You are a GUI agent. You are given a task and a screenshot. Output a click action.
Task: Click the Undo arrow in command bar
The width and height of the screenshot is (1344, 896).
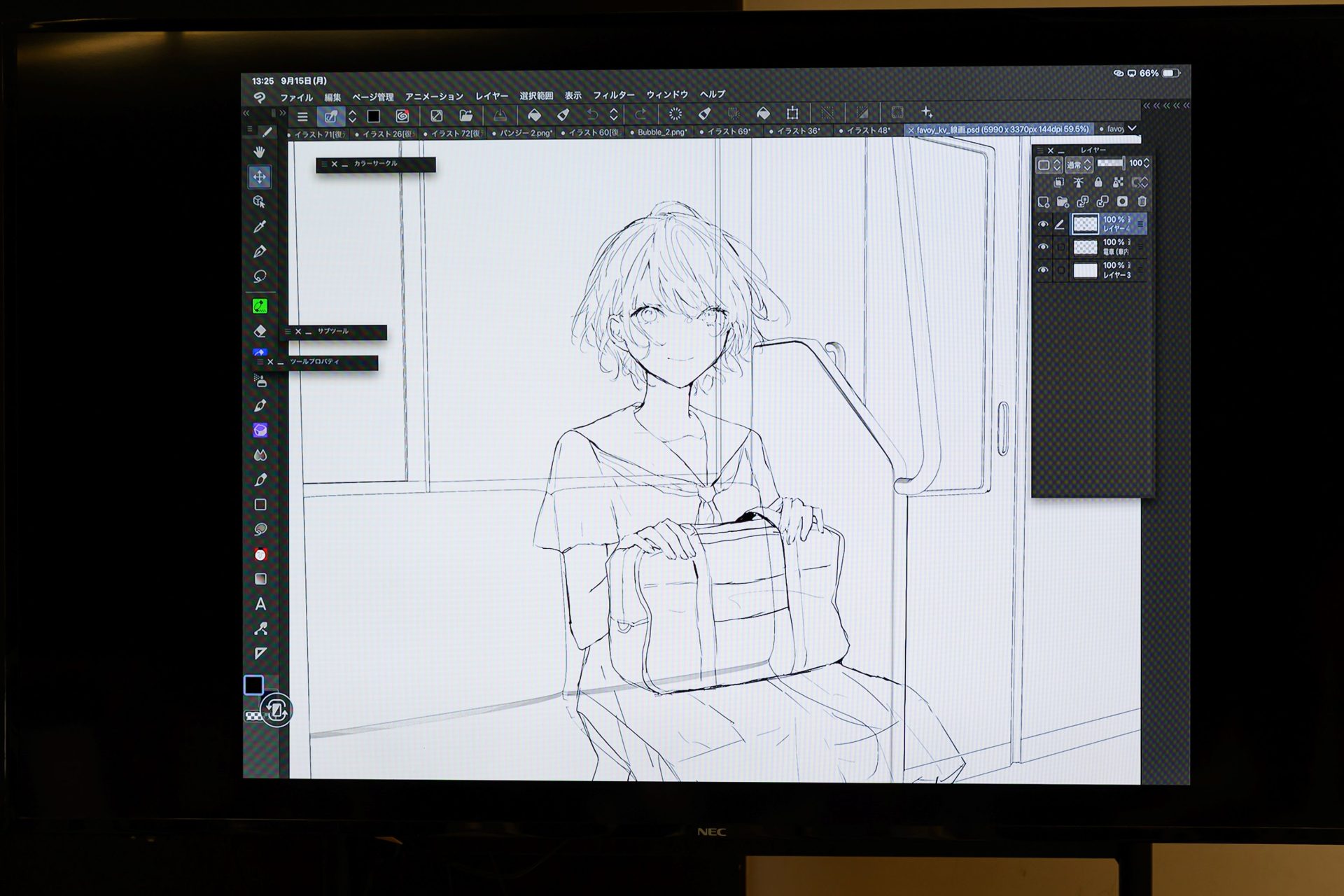click(x=592, y=115)
